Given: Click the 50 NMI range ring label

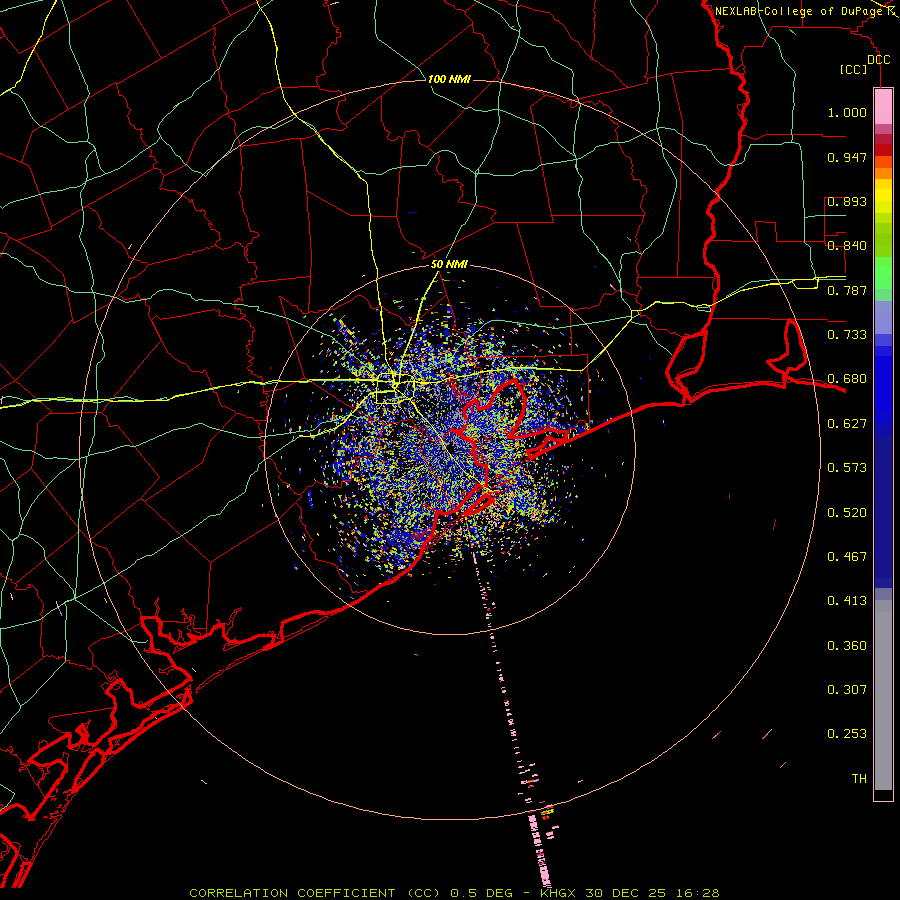Looking at the screenshot, I should pyautogui.click(x=449, y=265).
